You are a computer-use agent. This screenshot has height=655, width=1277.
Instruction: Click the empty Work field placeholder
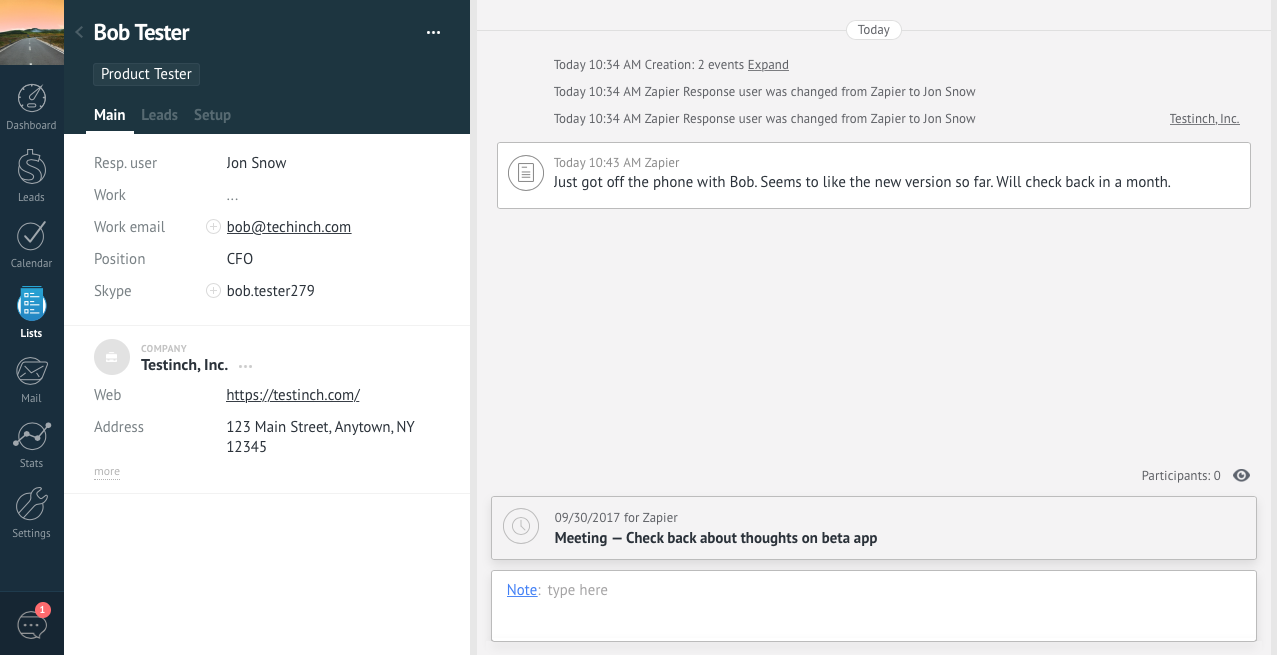(232, 195)
